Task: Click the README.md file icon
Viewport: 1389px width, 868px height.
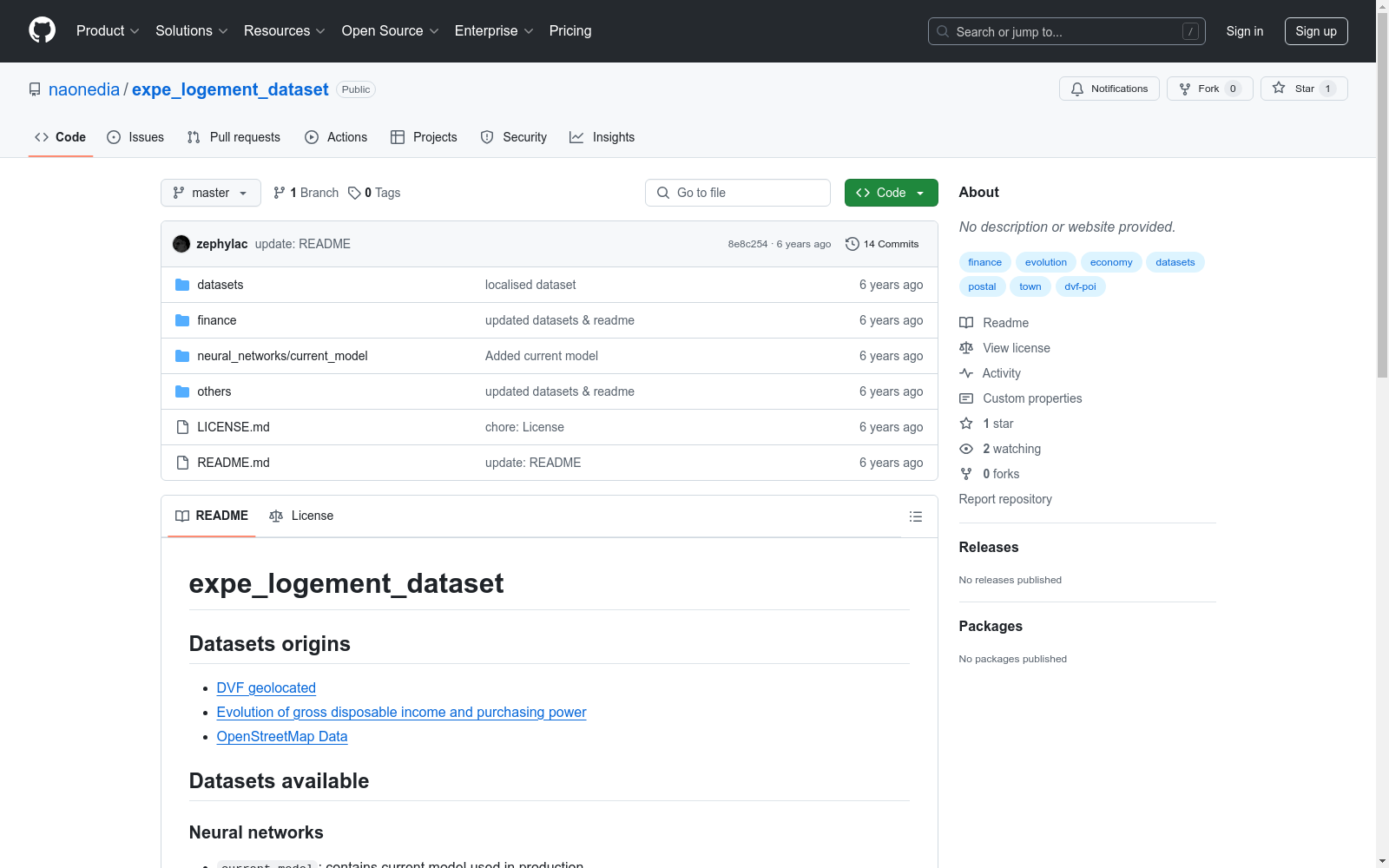Action: [182, 463]
